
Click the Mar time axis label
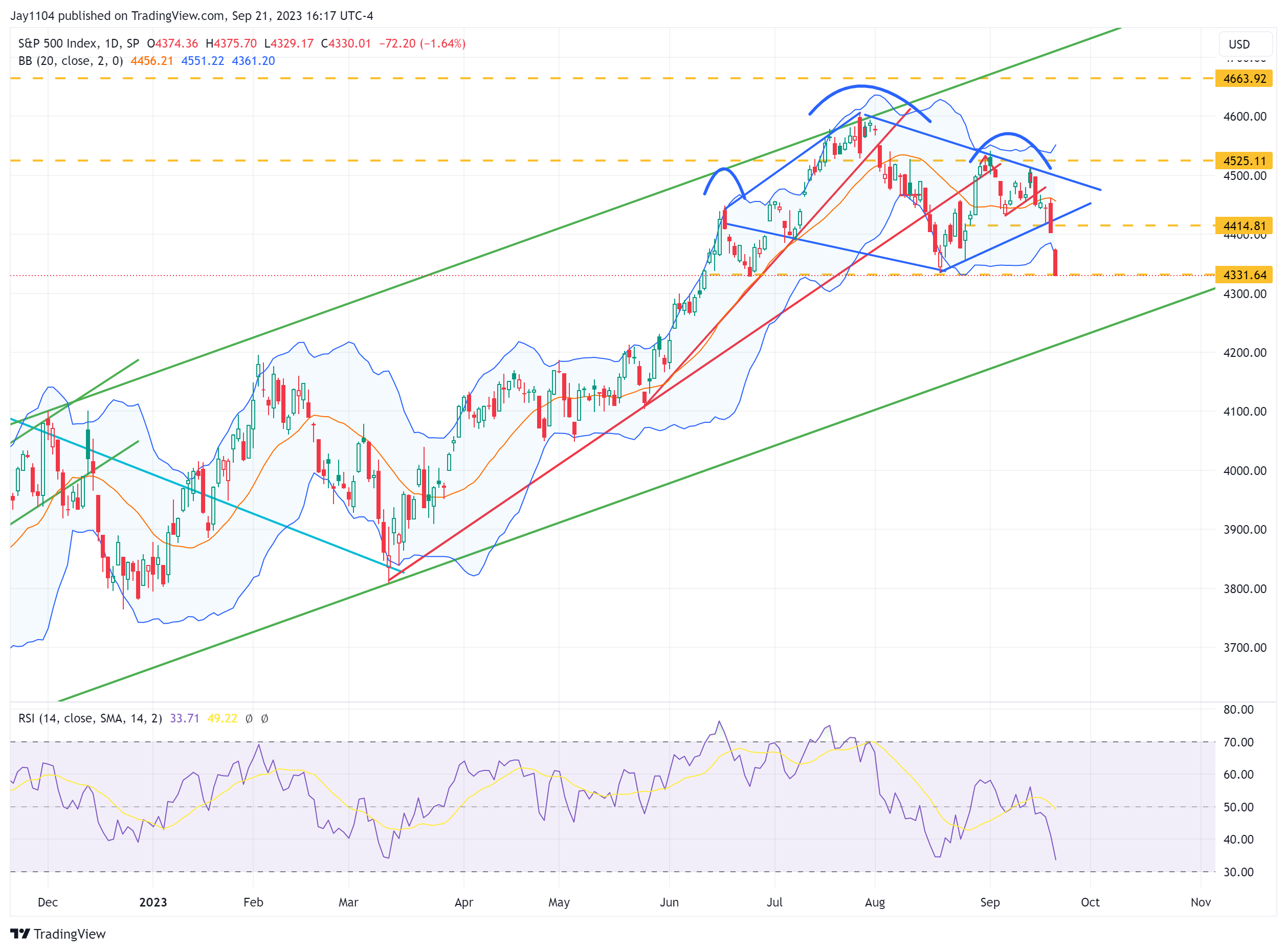(x=348, y=902)
